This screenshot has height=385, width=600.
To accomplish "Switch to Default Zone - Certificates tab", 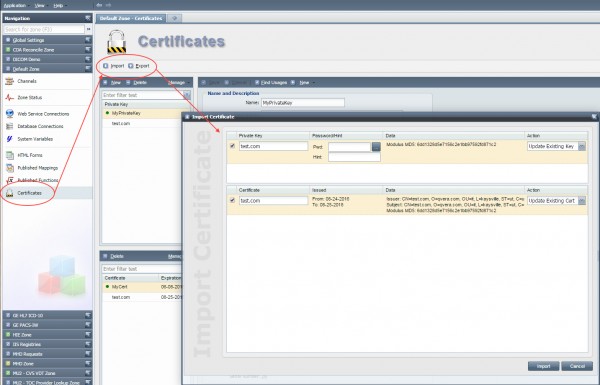I will 131,18.
